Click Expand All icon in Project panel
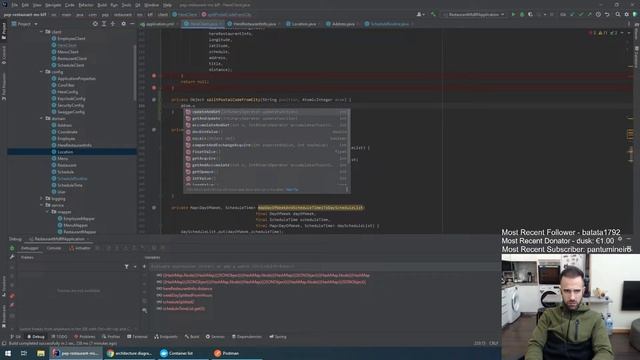This screenshot has height=360, width=640. coord(104,24)
